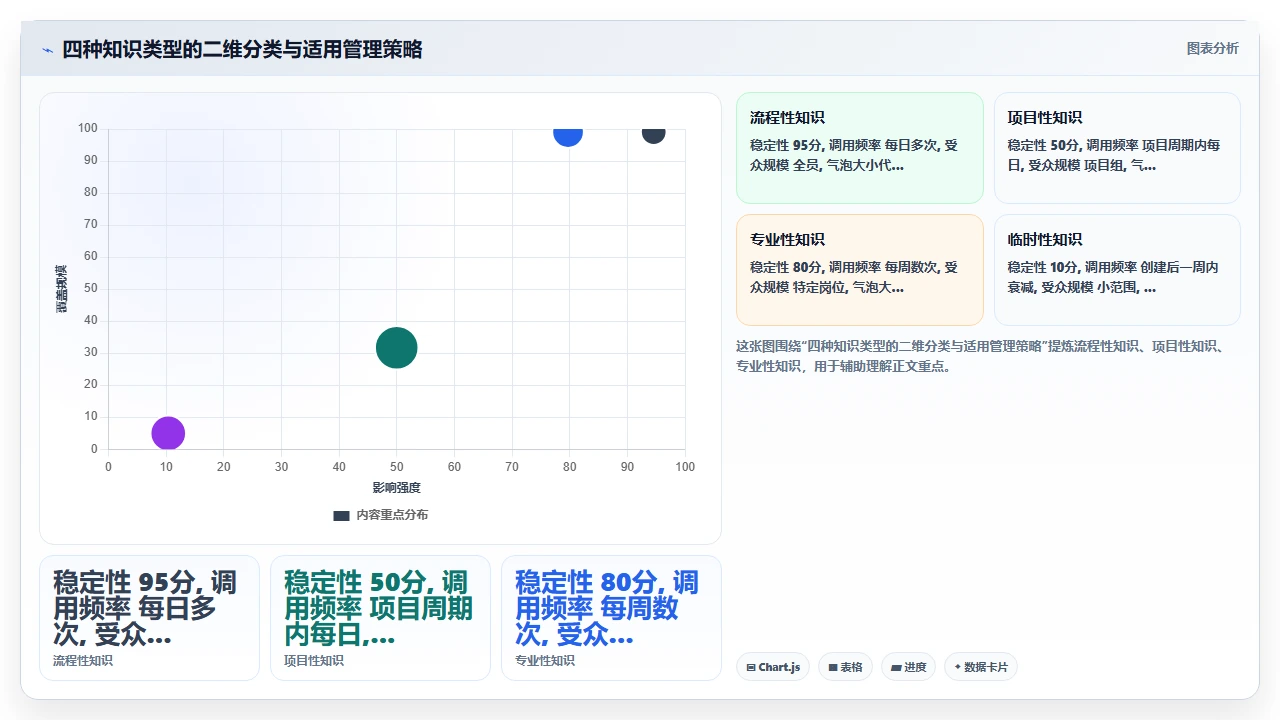Image resolution: width=1280 pixels, height=720 pixels.
Task: Click the 图表分析 label in header
Action: (1212, 48)
